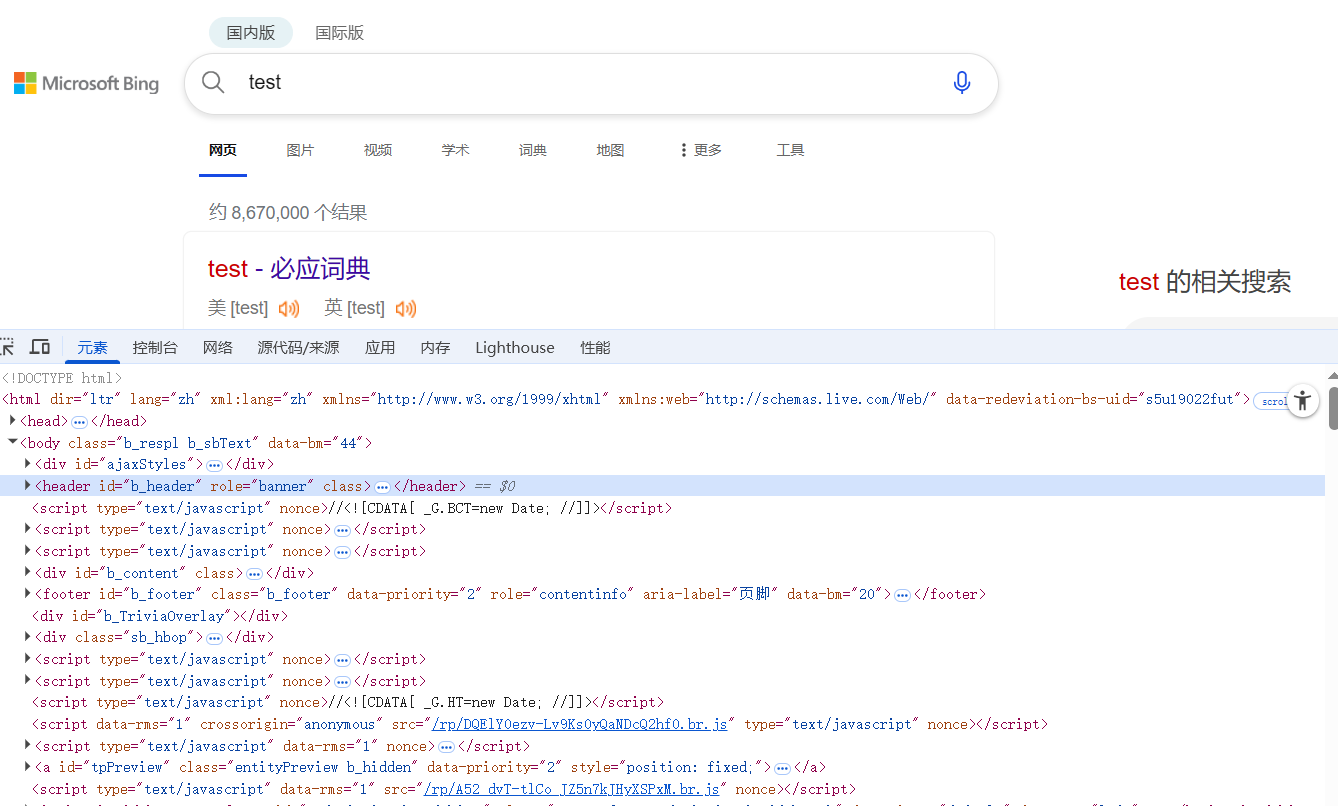Image resolution: width=1338 pixels, height=806 pixels.
Task: Toggle the device toolbar icon in DevTools
Action: click(x=40, y=347)
